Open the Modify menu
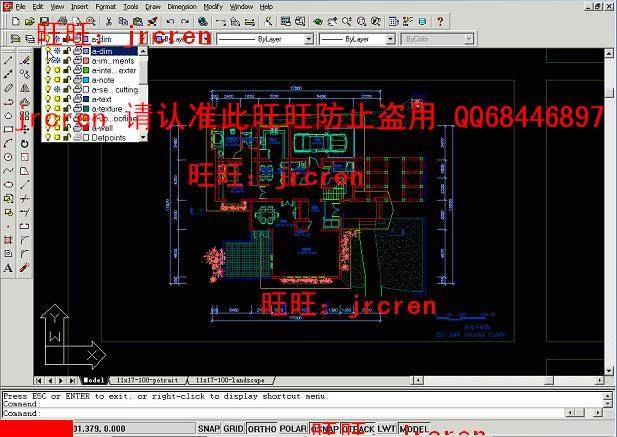Image resolution: width=617 pixels, height=437 pixels. click(x=213, y=7)
